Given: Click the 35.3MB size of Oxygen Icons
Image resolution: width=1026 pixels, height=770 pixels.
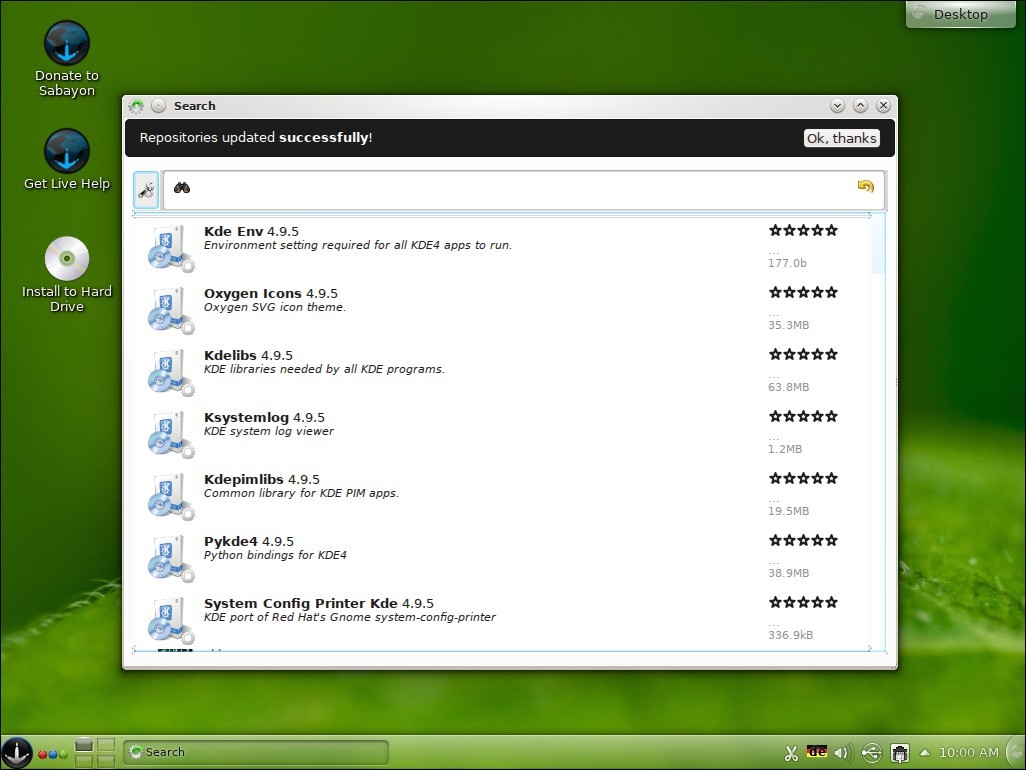Looking at the screenshot, I should click(x=788, y=325).
